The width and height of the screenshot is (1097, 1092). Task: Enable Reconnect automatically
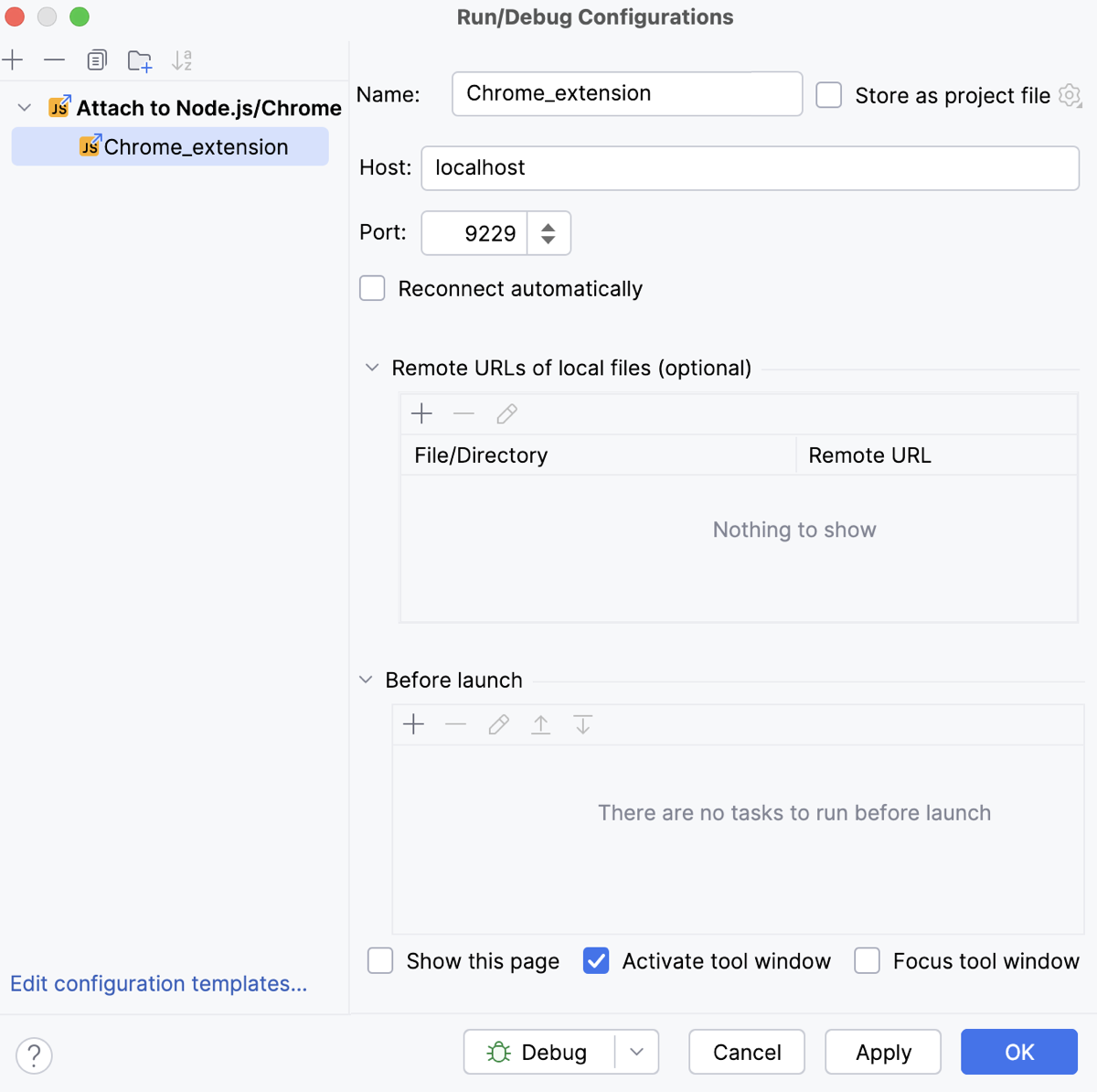[x=372, y=288]
